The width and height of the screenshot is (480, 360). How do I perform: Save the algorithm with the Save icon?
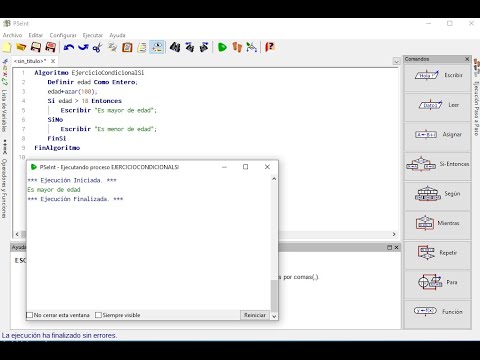(36, 47)
